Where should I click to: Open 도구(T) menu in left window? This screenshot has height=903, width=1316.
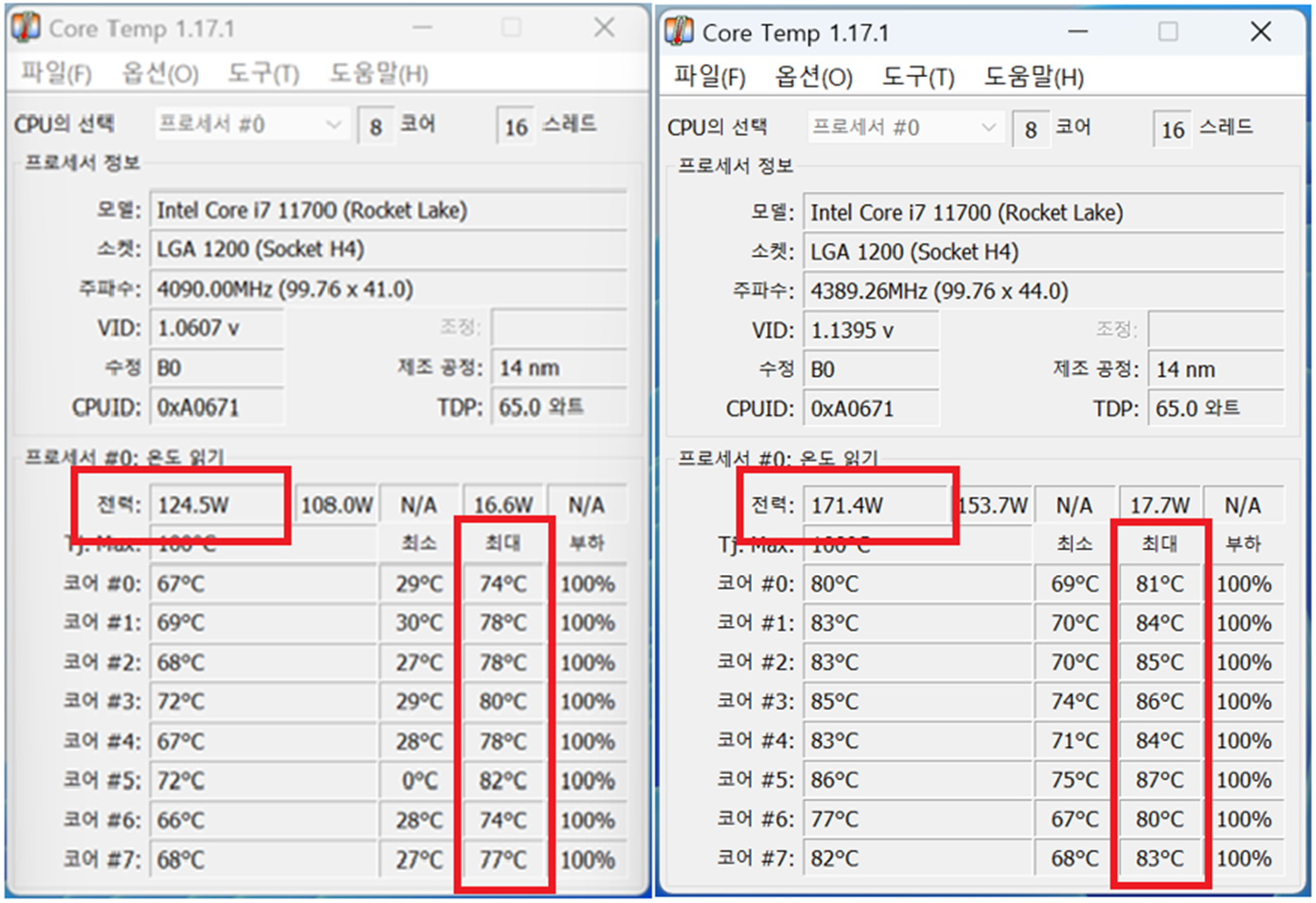263,73
